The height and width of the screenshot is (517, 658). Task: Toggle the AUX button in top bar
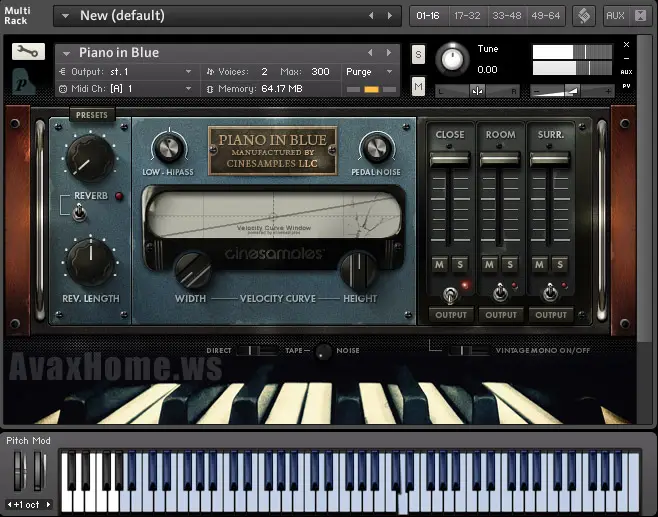pyautogui.click(x=615, y=16)
